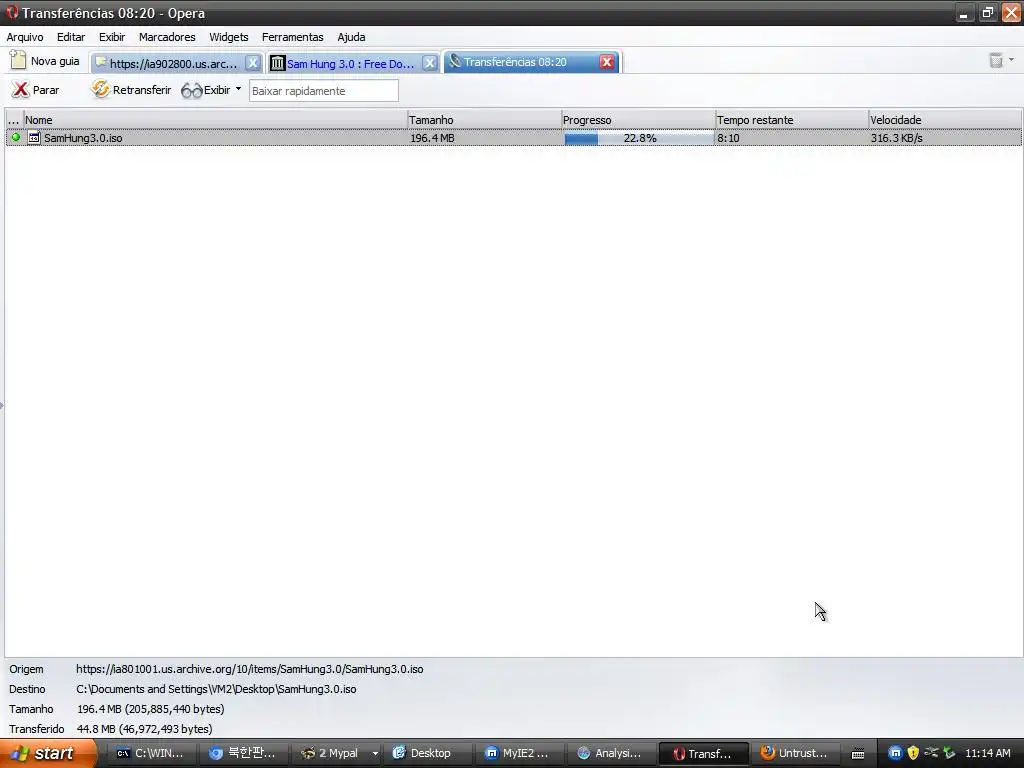Open the Ferramentas menu
The height and width of the screenshot is (768, 1024).
(293, 37)
